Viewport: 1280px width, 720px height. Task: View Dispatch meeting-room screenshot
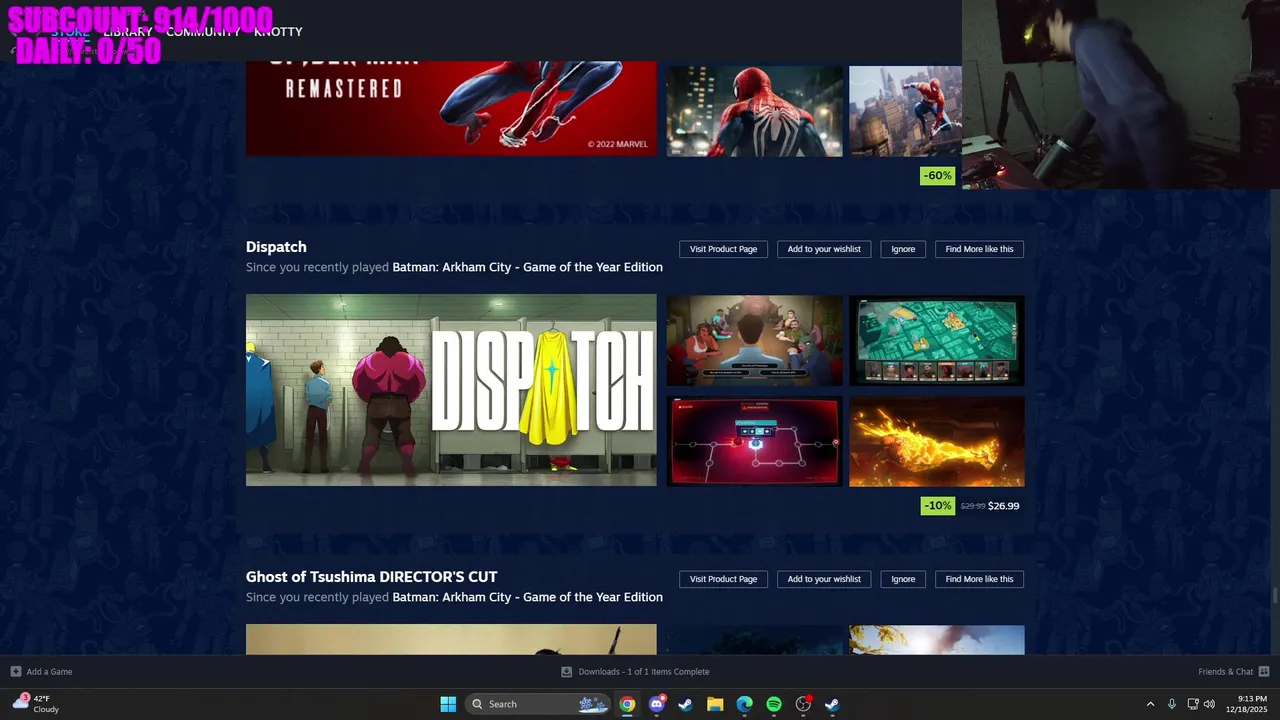[754, 340]
